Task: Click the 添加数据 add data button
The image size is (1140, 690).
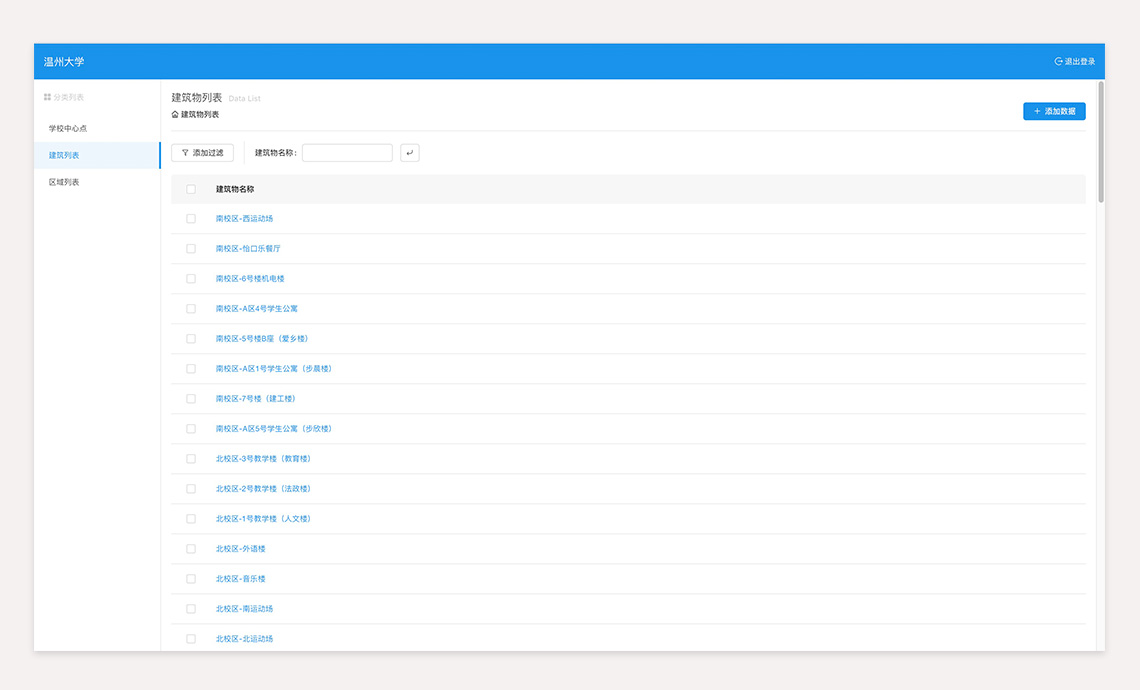Action: pyautogui.click(x=1054, y=111)
